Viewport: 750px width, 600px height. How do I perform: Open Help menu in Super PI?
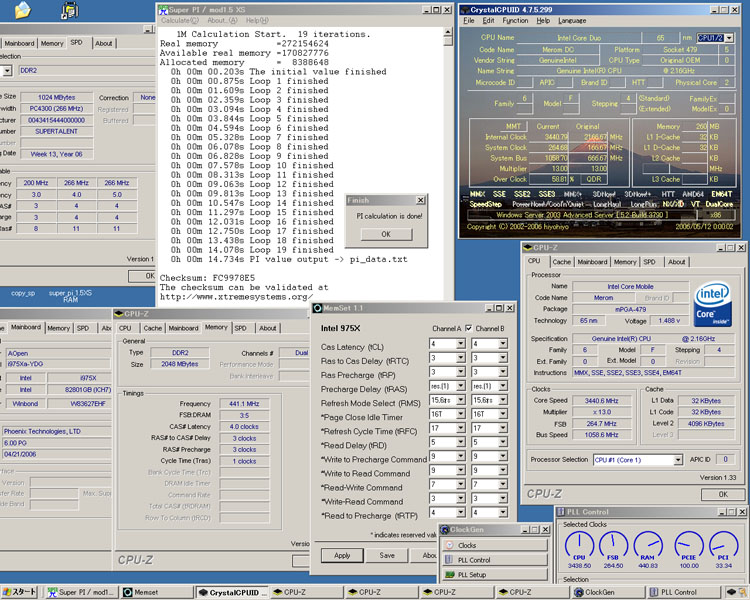(257, 21)
